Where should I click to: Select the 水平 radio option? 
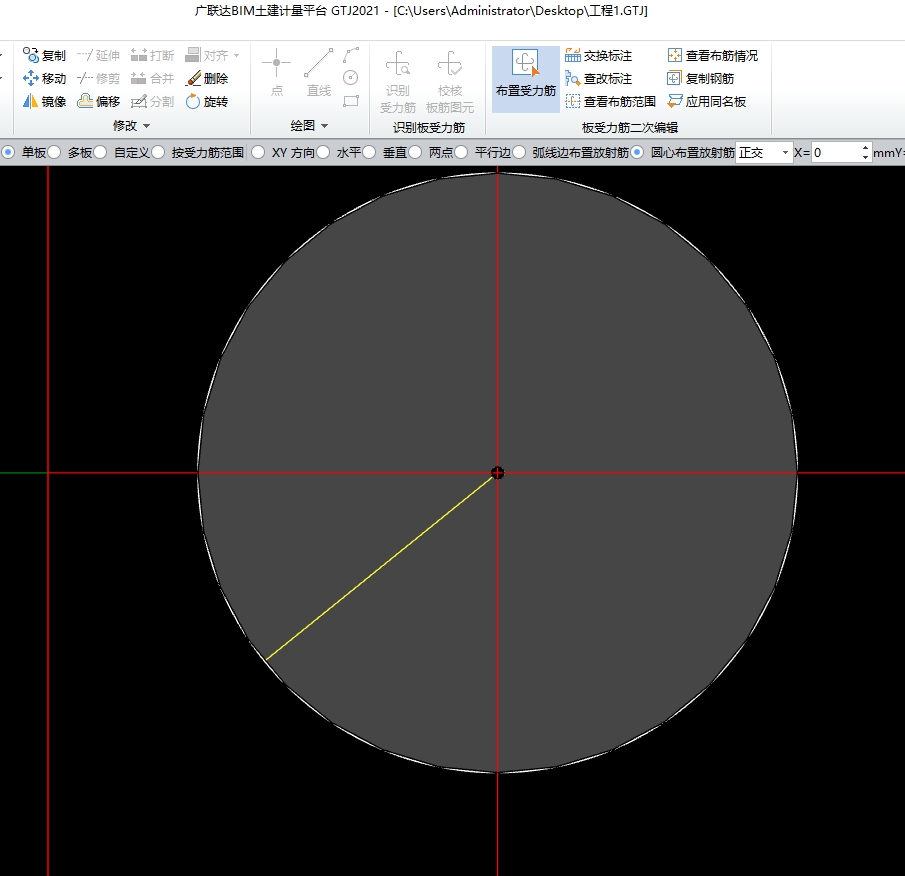pos(323,152)
